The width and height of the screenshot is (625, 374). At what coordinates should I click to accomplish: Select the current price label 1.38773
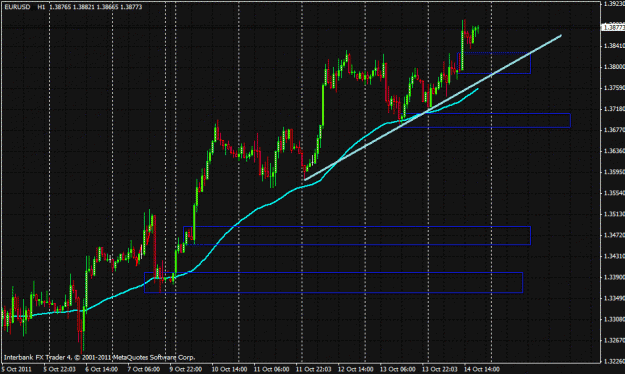point(613,28)
